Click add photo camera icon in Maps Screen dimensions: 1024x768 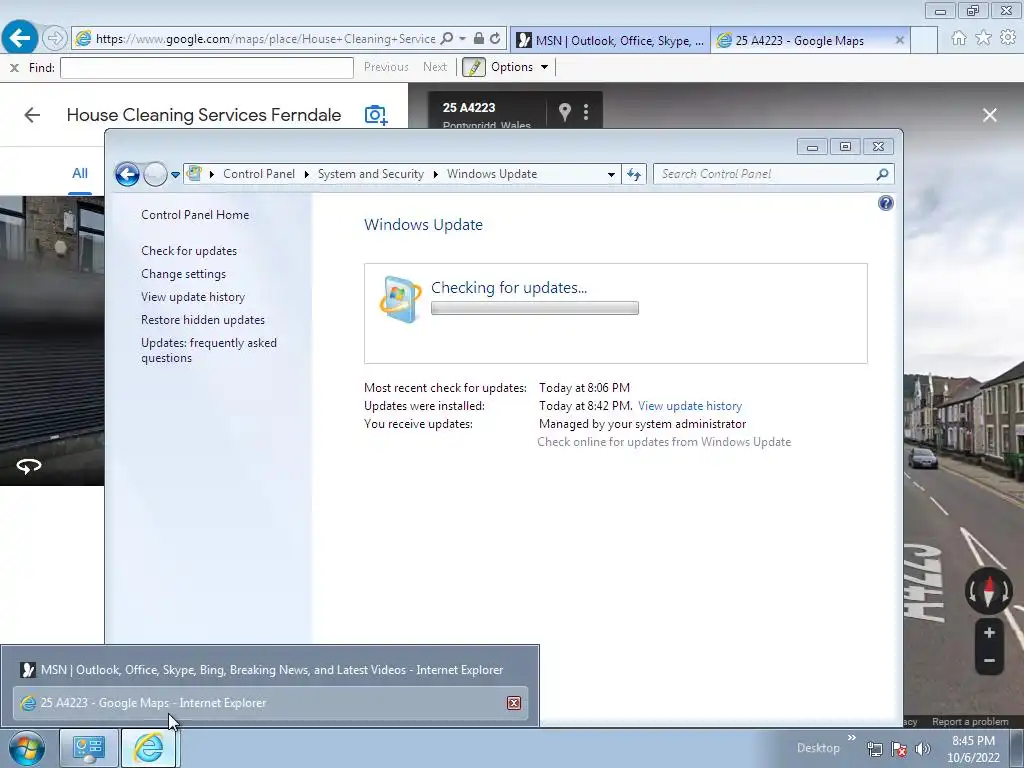point(376,115)
